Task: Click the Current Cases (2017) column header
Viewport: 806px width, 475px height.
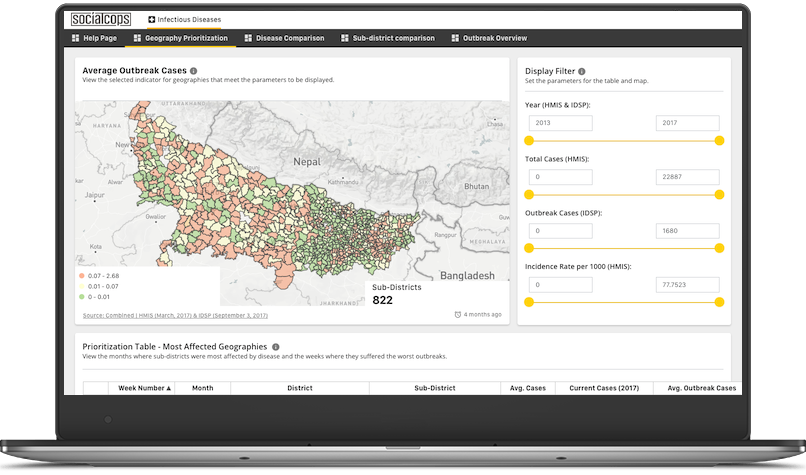Action: coord(604,388)
